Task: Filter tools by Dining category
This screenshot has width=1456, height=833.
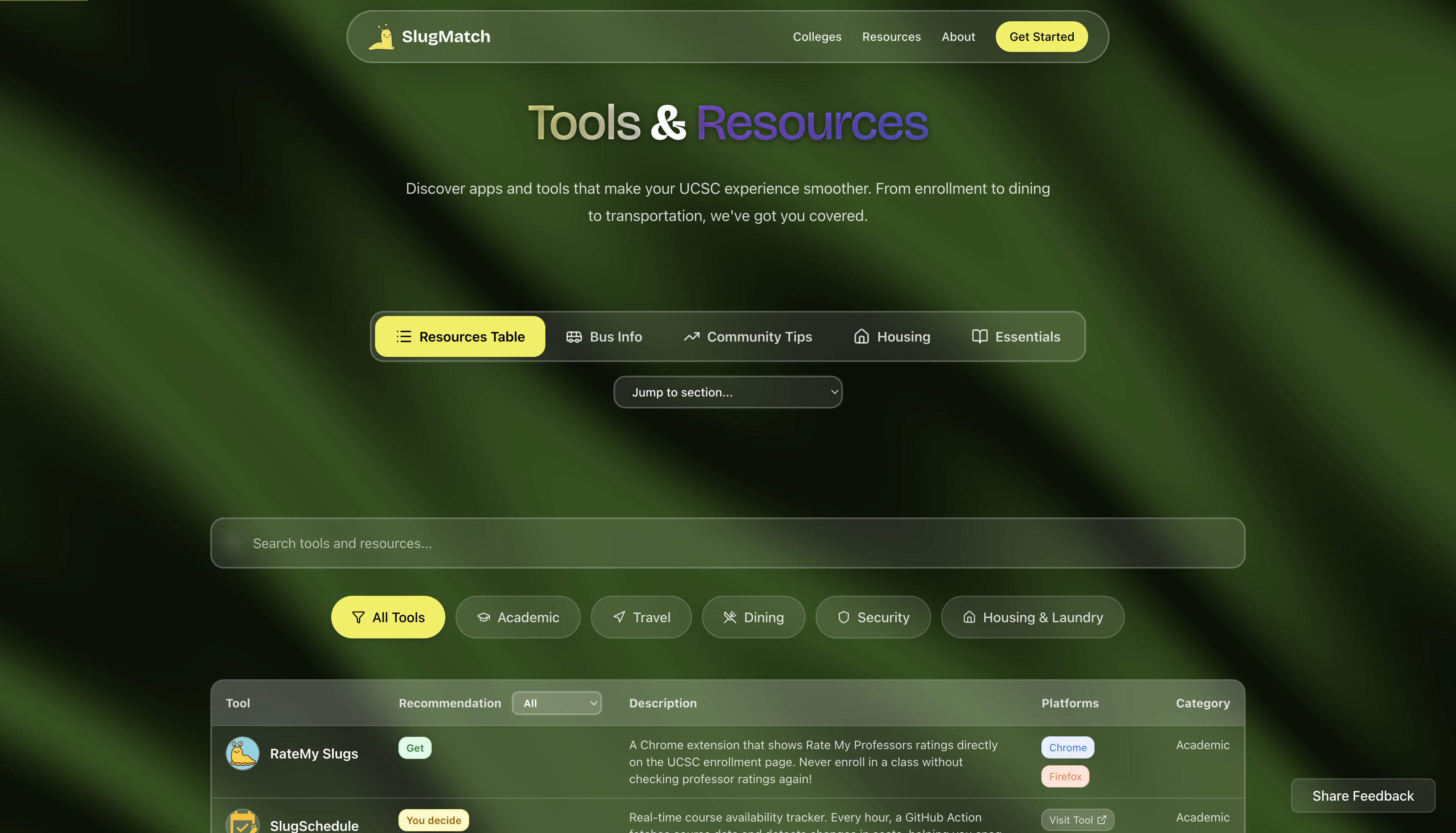Action: coord(753,618)
